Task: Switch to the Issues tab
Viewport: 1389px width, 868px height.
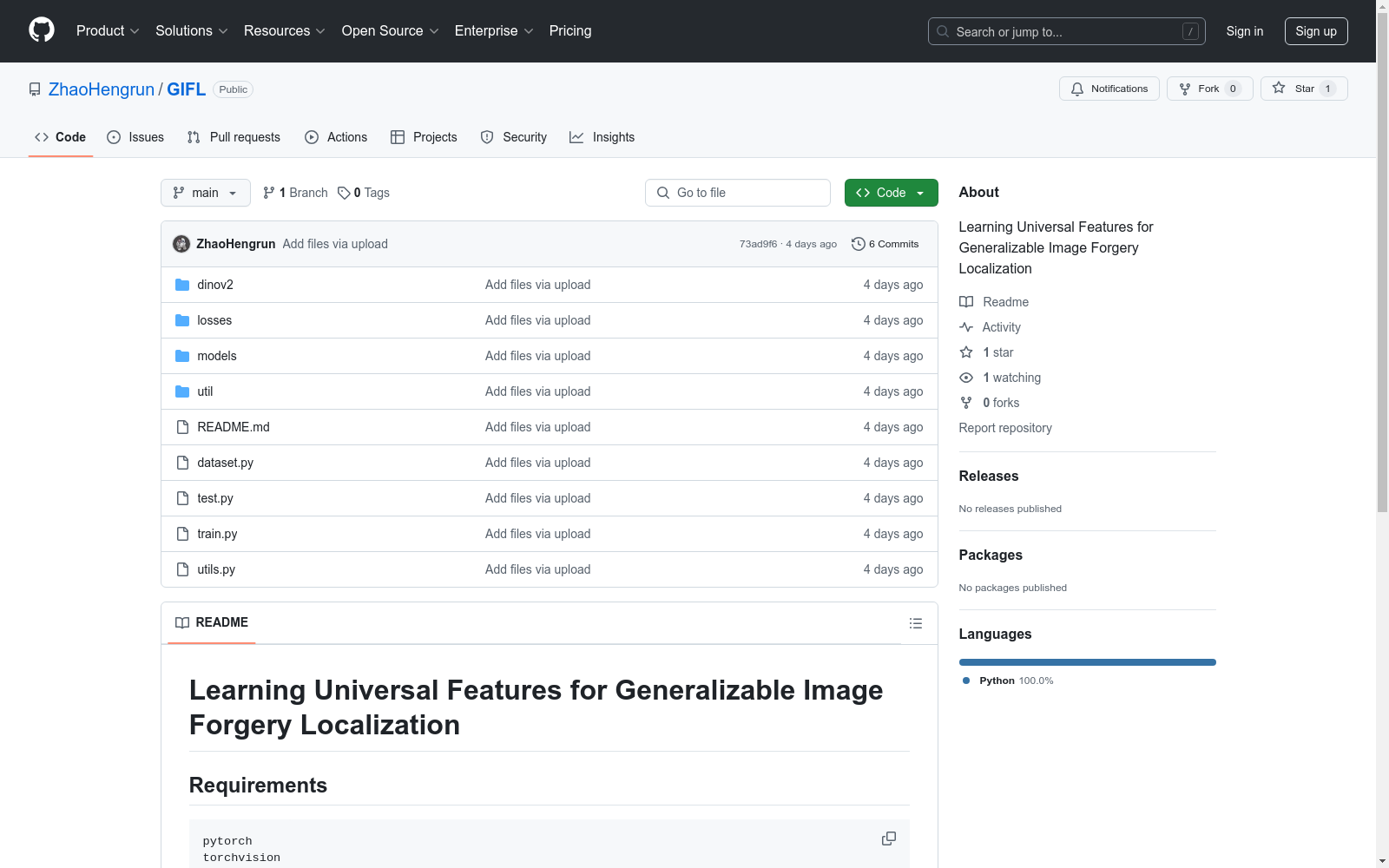Action: click(135, 137)
